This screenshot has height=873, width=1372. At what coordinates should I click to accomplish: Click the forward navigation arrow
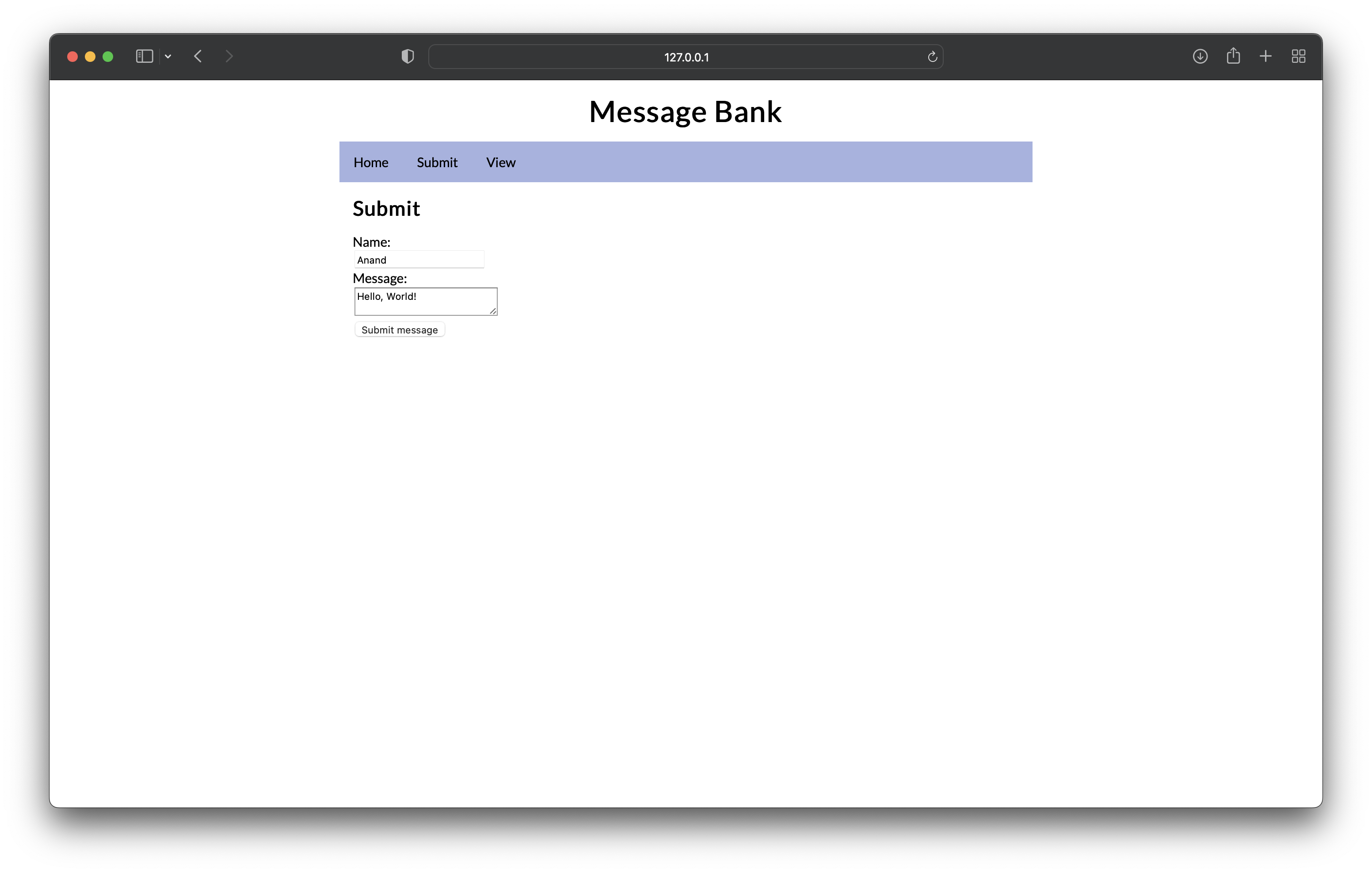pos(229,57)
